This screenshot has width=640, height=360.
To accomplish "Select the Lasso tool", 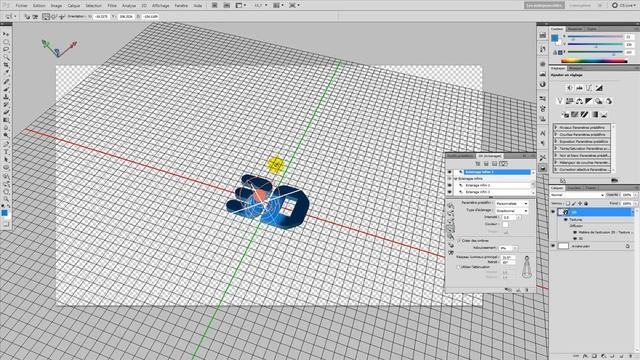I will point(6,50).
